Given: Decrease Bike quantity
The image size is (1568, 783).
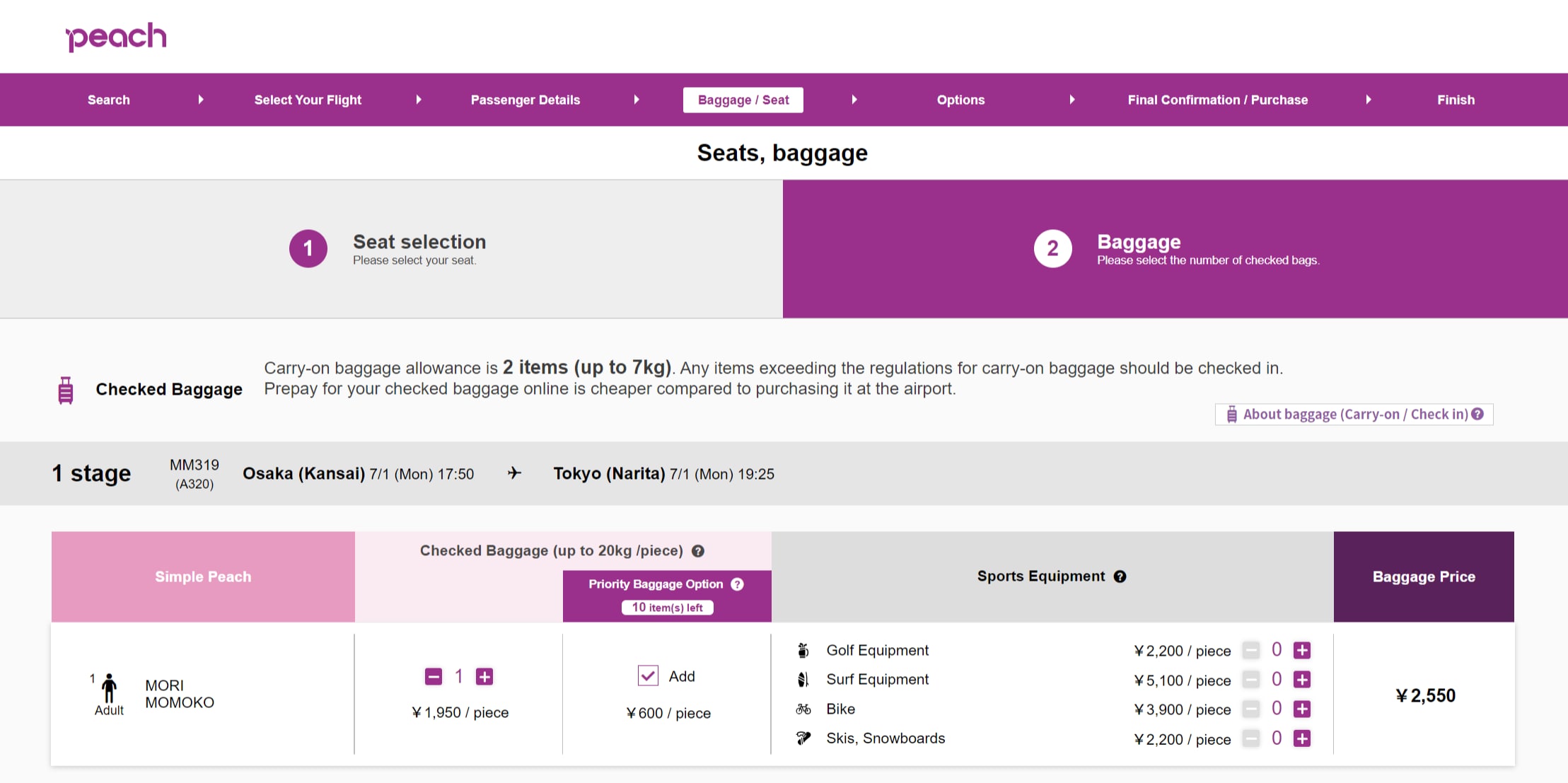Looking at the screenshot, I should (x=1251, y=709).
